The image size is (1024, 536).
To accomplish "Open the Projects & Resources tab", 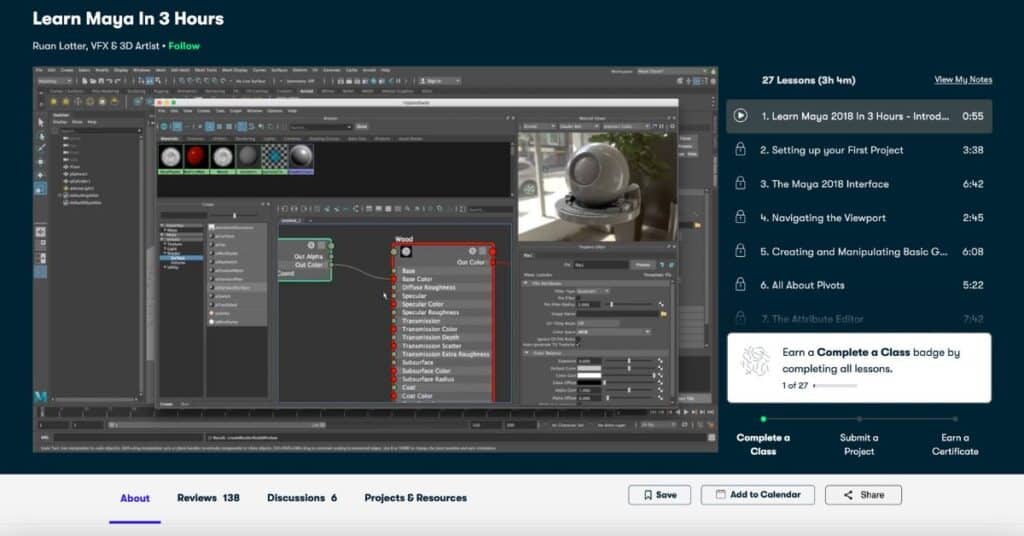I will (x=415, y=498).
